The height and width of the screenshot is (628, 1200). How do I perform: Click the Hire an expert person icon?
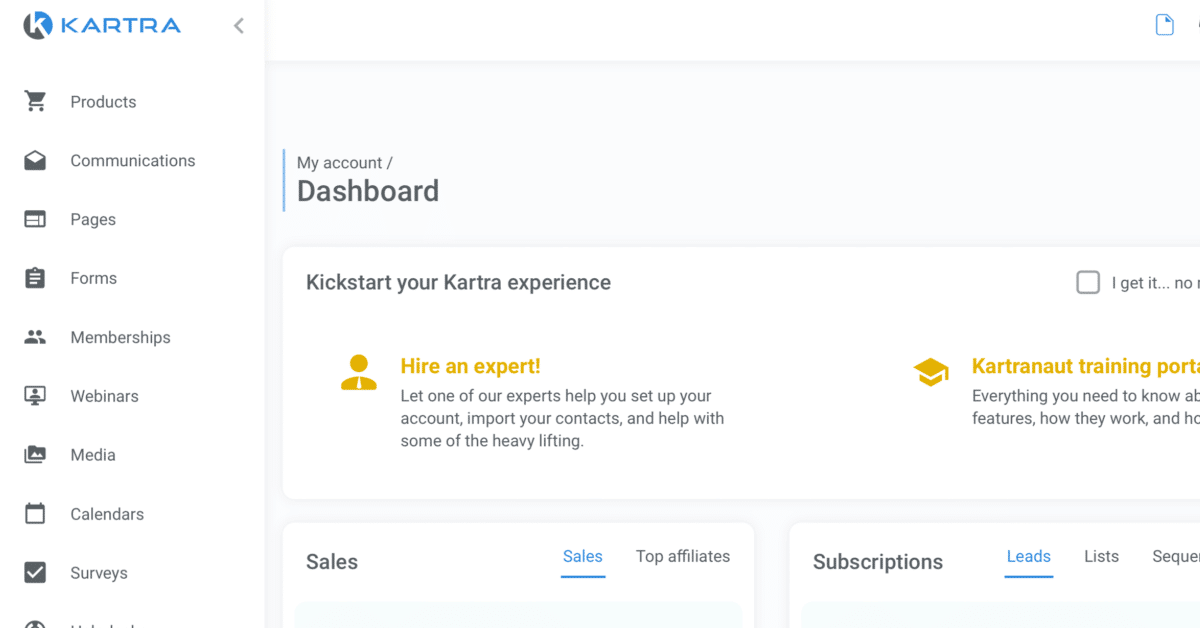pos(358,372)
